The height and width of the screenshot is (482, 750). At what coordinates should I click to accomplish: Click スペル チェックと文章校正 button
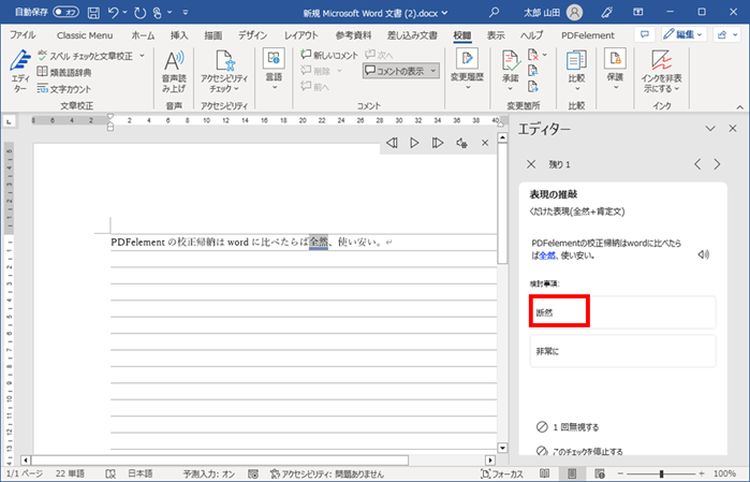point(91,56)
